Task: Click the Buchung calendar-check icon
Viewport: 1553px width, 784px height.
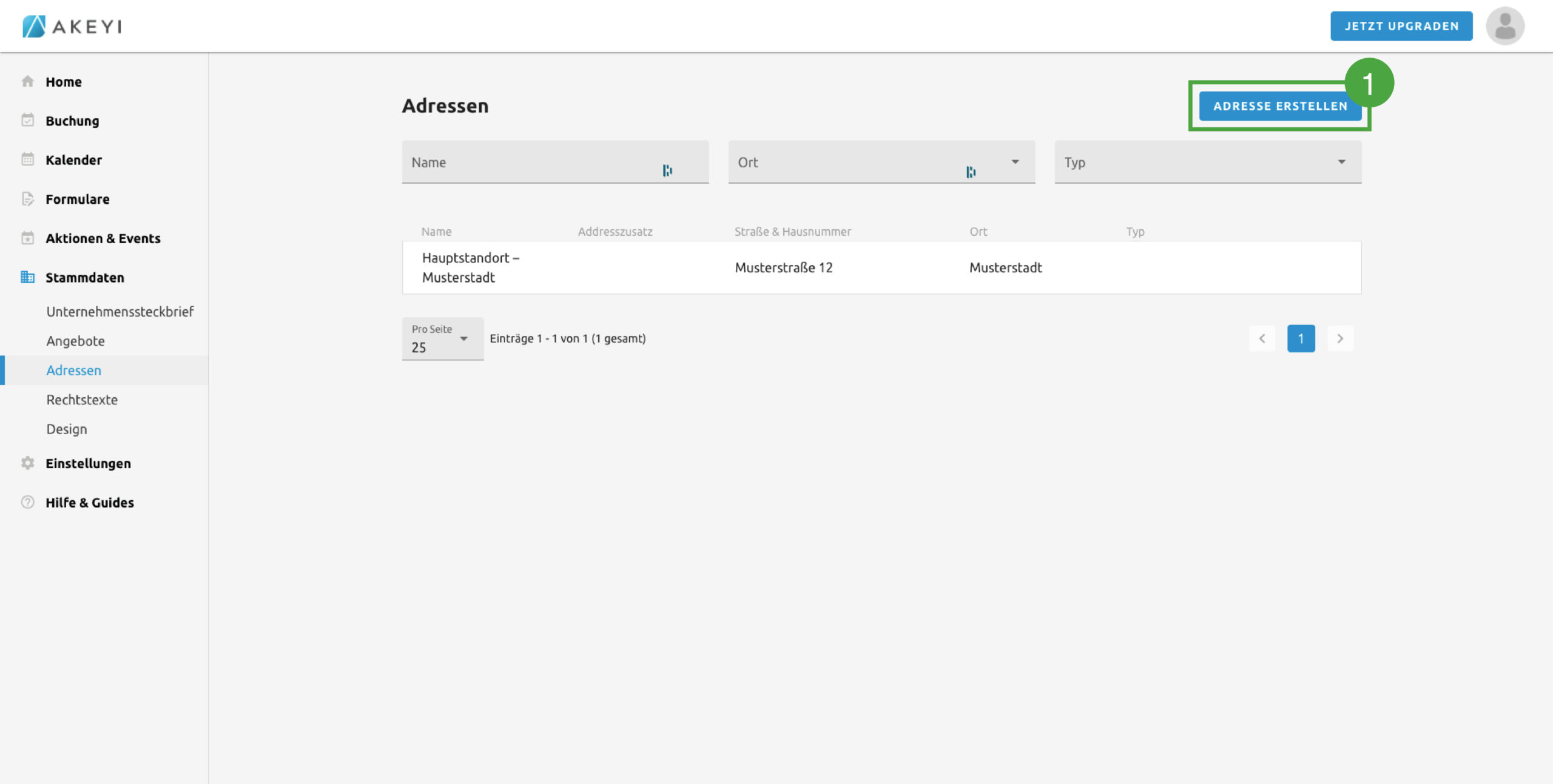Action: pos(27,120)
